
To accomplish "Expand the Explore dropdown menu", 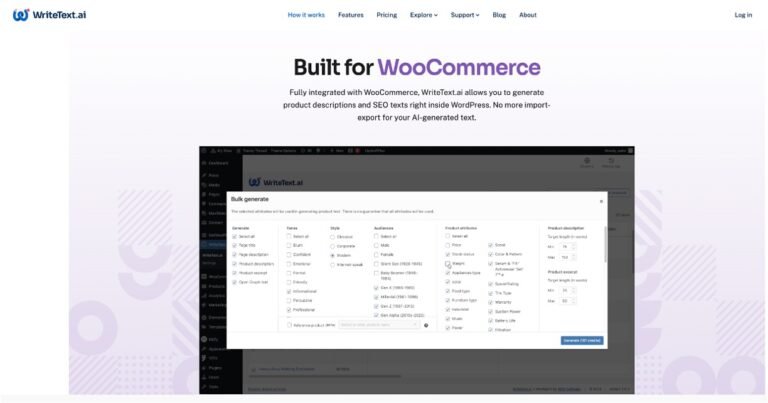I will (424, 15).
